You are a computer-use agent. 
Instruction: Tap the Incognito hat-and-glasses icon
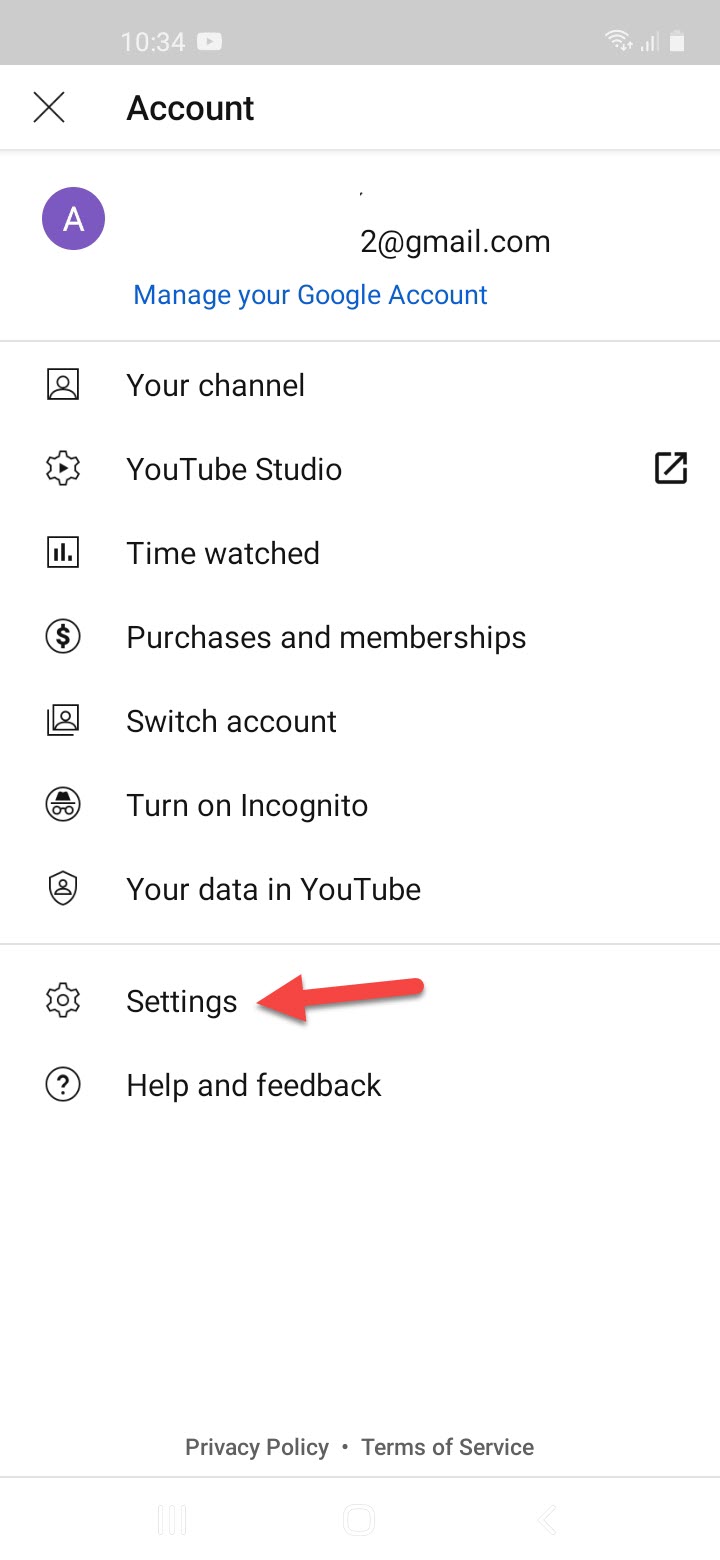(63, 805)
